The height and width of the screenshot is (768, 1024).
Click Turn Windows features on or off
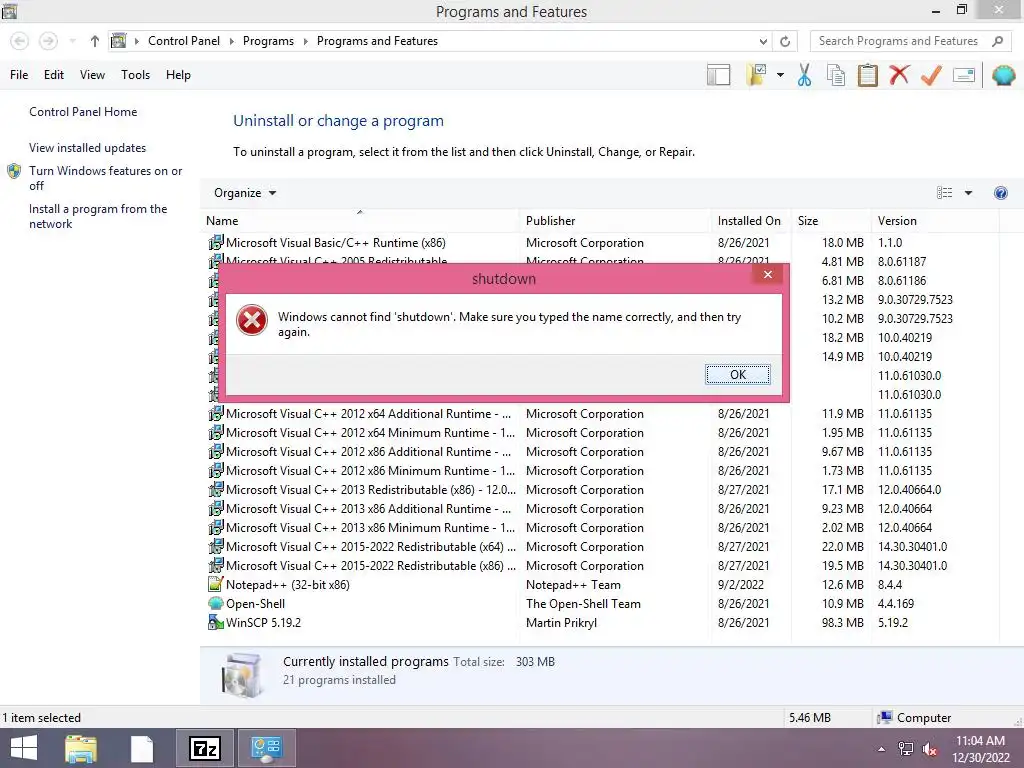tap(105, 178)
